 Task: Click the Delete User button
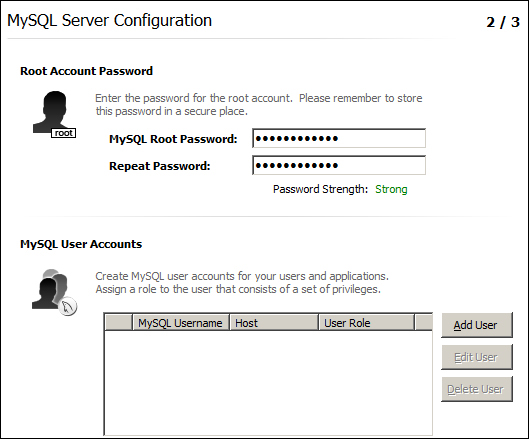(477, 389)
